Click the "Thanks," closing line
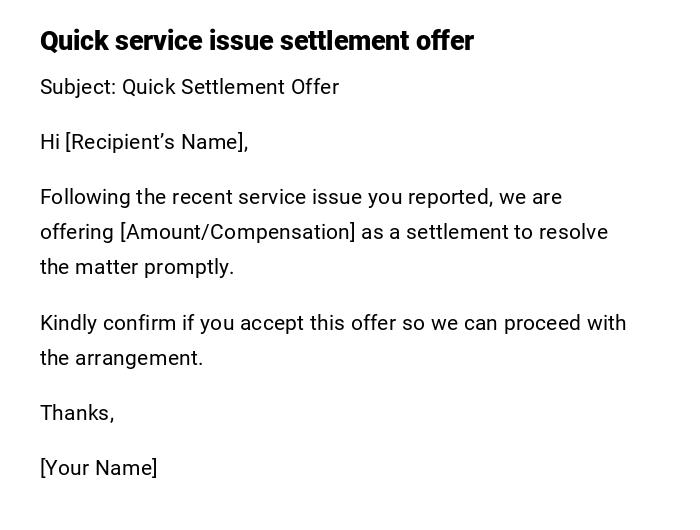 point(77,413)
